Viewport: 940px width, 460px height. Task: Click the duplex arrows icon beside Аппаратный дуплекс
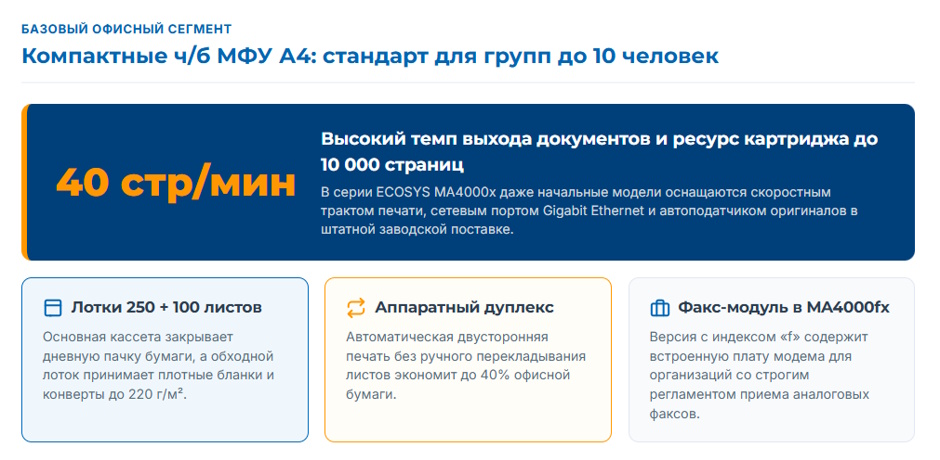[x=356, y=308]
